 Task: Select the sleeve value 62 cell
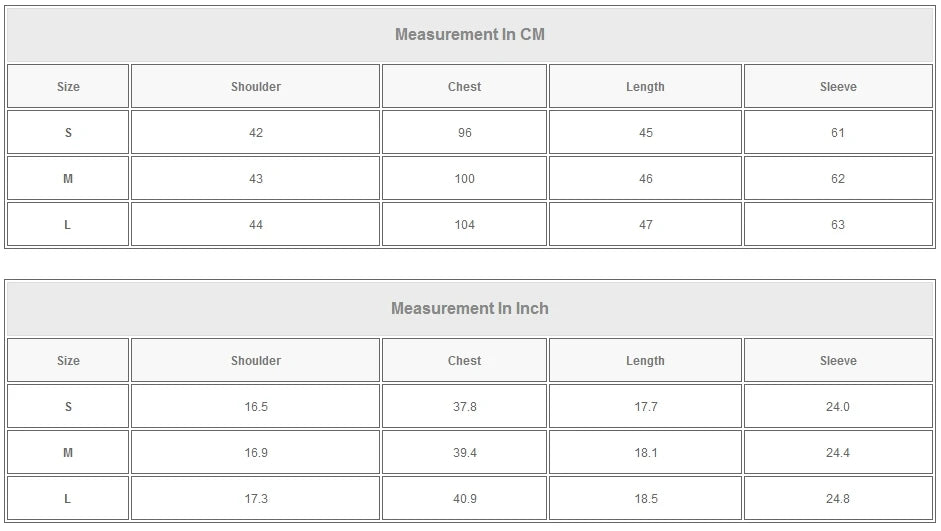(838, 179)
